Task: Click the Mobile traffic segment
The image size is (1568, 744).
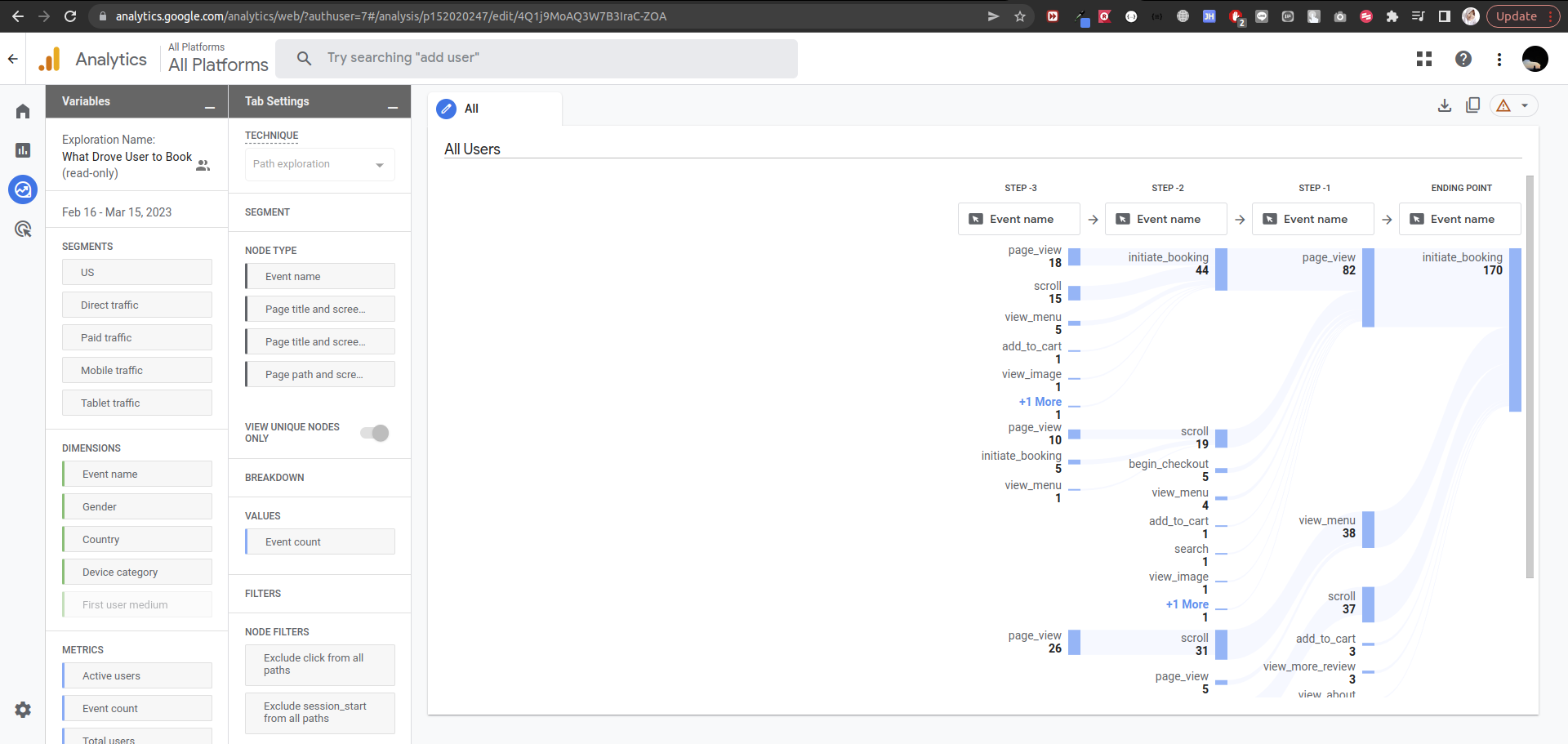Action: pyautogui.click(x=136, y=370)
